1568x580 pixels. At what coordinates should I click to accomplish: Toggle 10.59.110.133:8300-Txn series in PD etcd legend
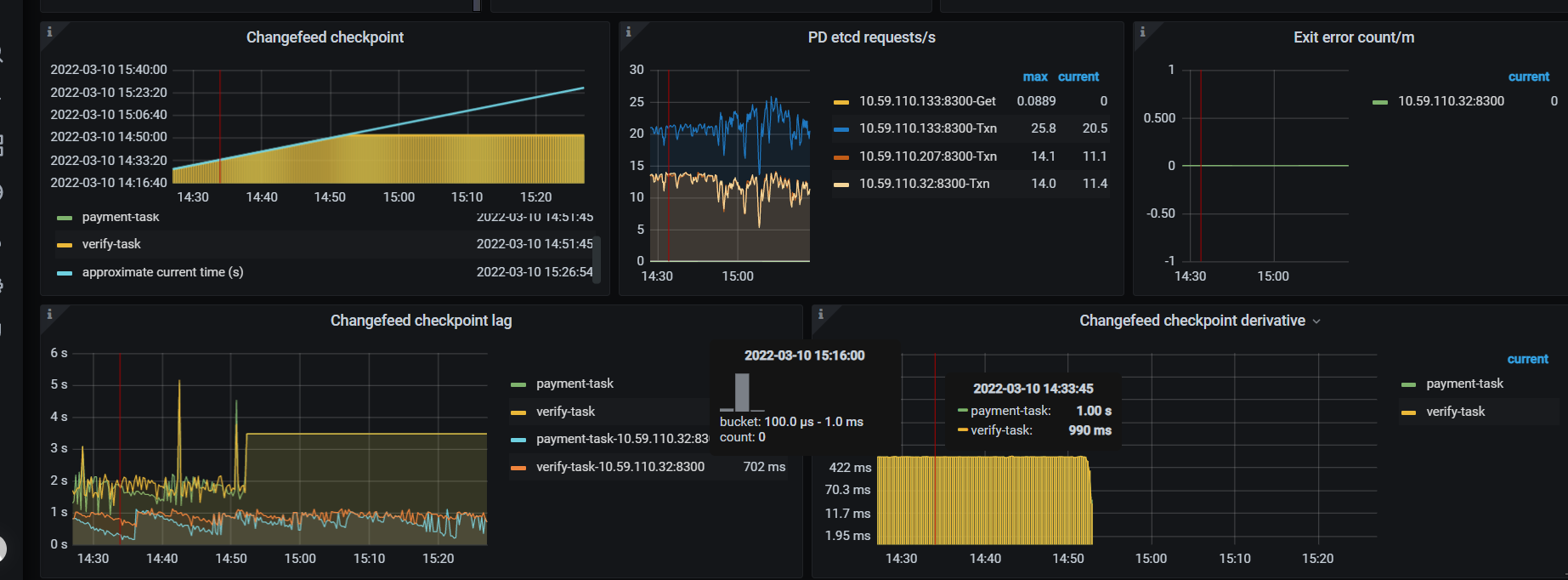(927, 128)
